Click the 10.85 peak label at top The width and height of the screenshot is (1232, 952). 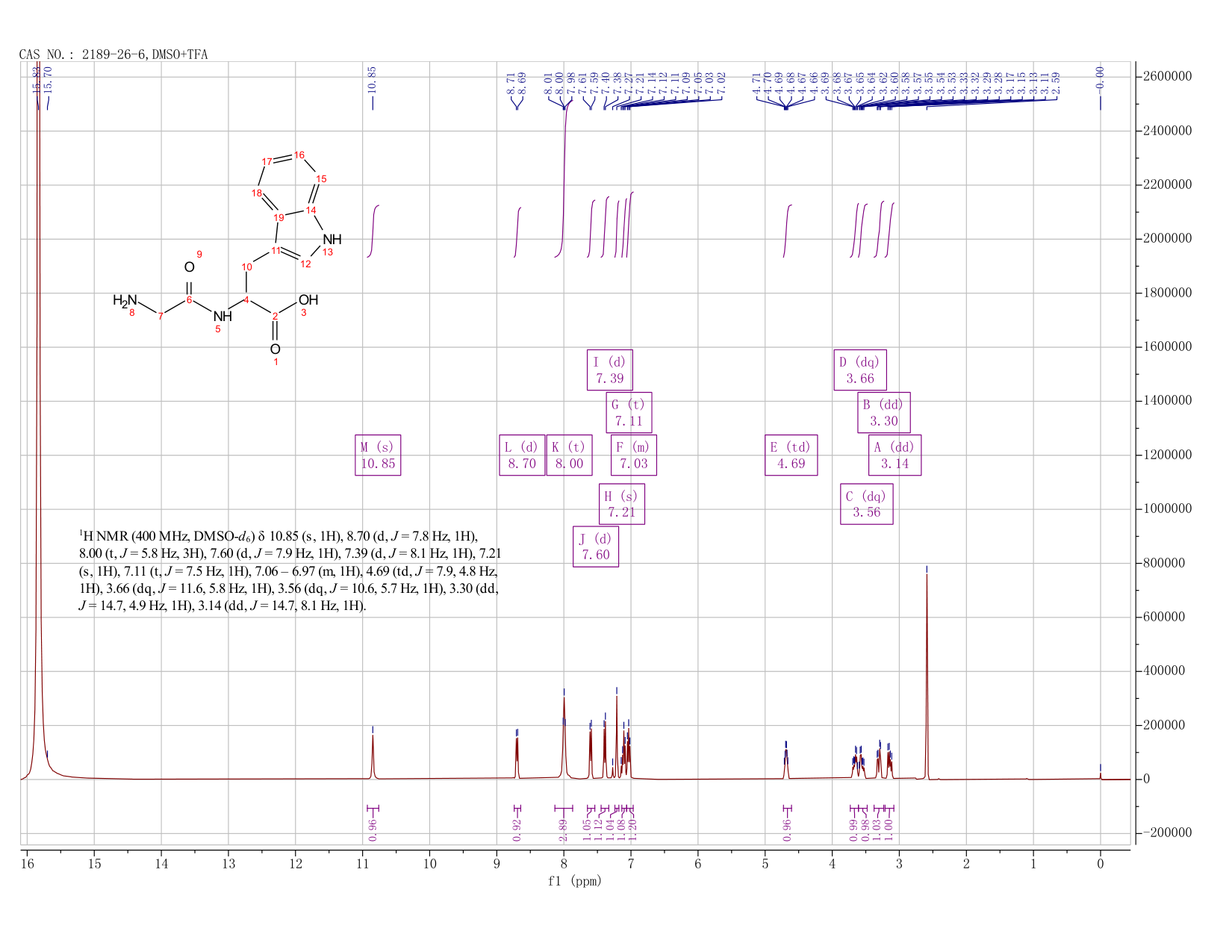coord(373,78)
